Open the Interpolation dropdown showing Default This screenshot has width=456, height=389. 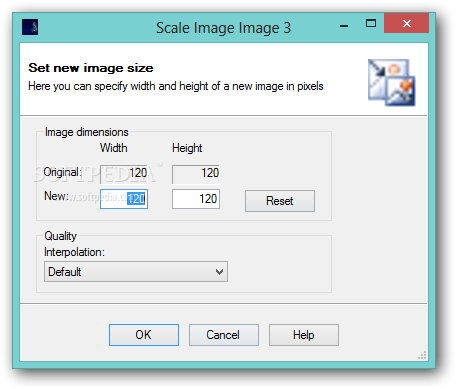tap(136, 272)
